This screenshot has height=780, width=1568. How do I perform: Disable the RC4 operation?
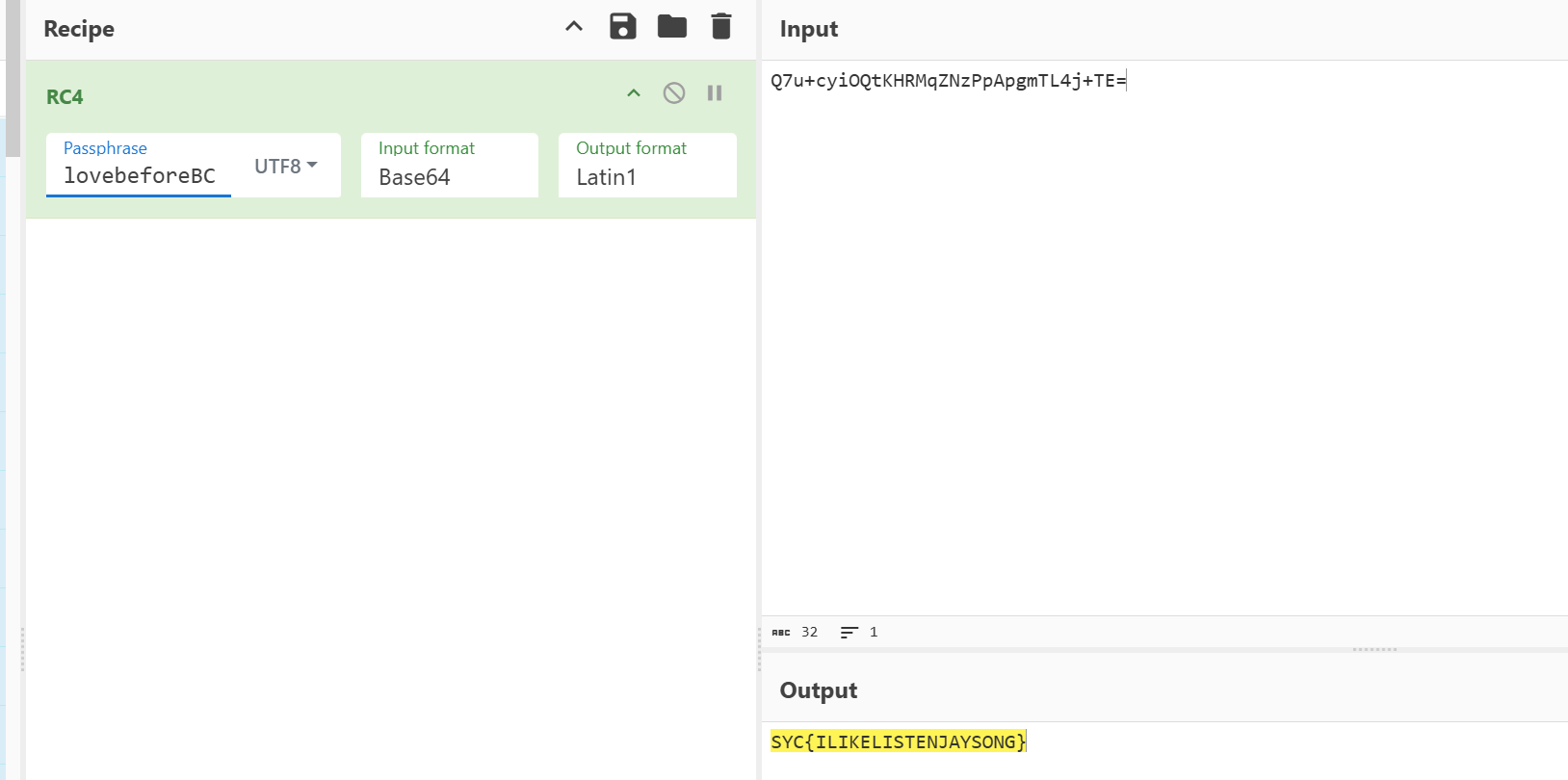(674, 93)
